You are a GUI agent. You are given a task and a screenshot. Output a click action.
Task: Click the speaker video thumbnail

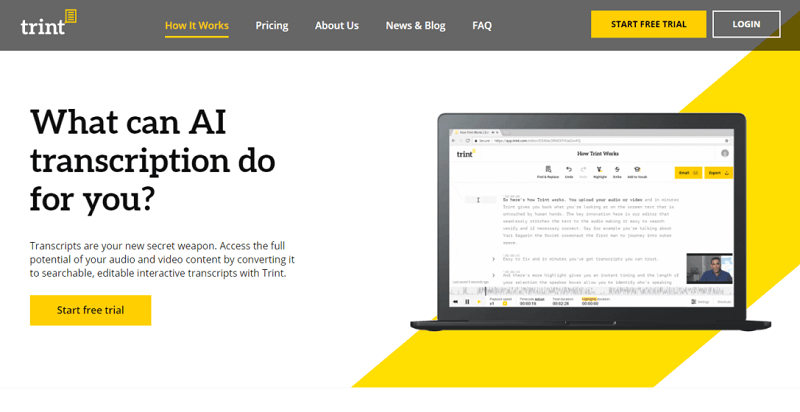click(x=710, y=269)
